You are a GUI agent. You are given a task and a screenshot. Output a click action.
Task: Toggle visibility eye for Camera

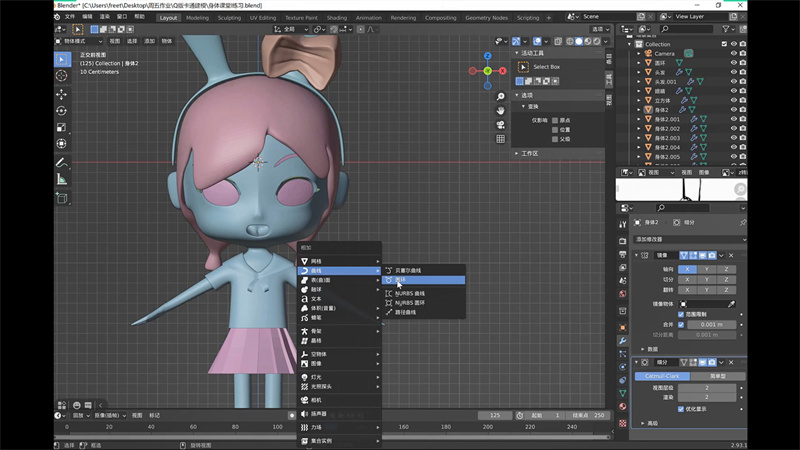(x=734, y=53)
